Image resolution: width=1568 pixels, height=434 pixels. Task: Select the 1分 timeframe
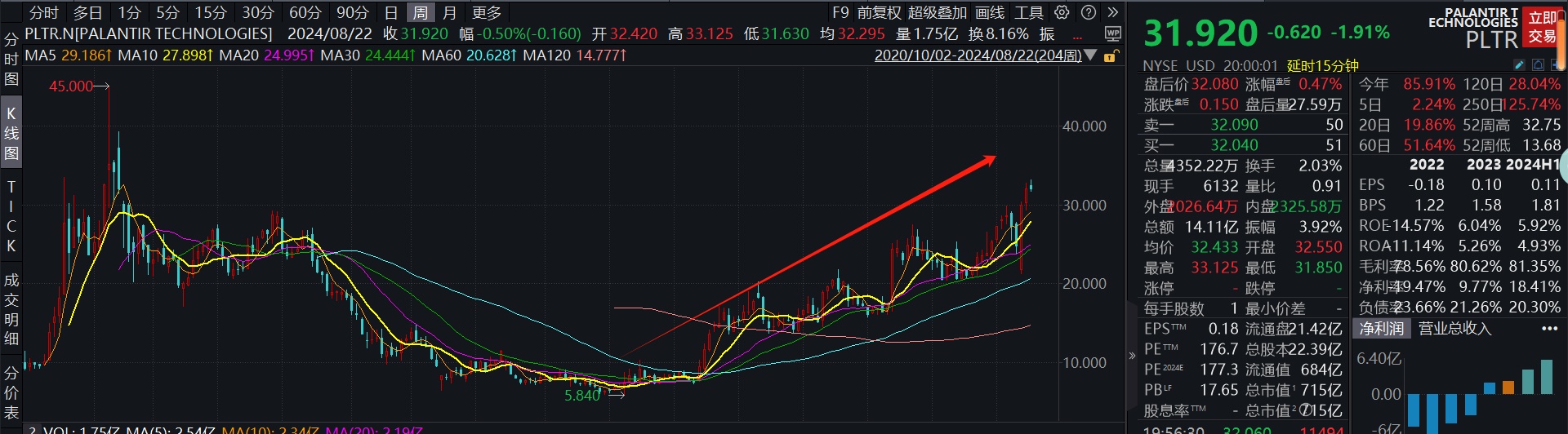tap(129, 12)
